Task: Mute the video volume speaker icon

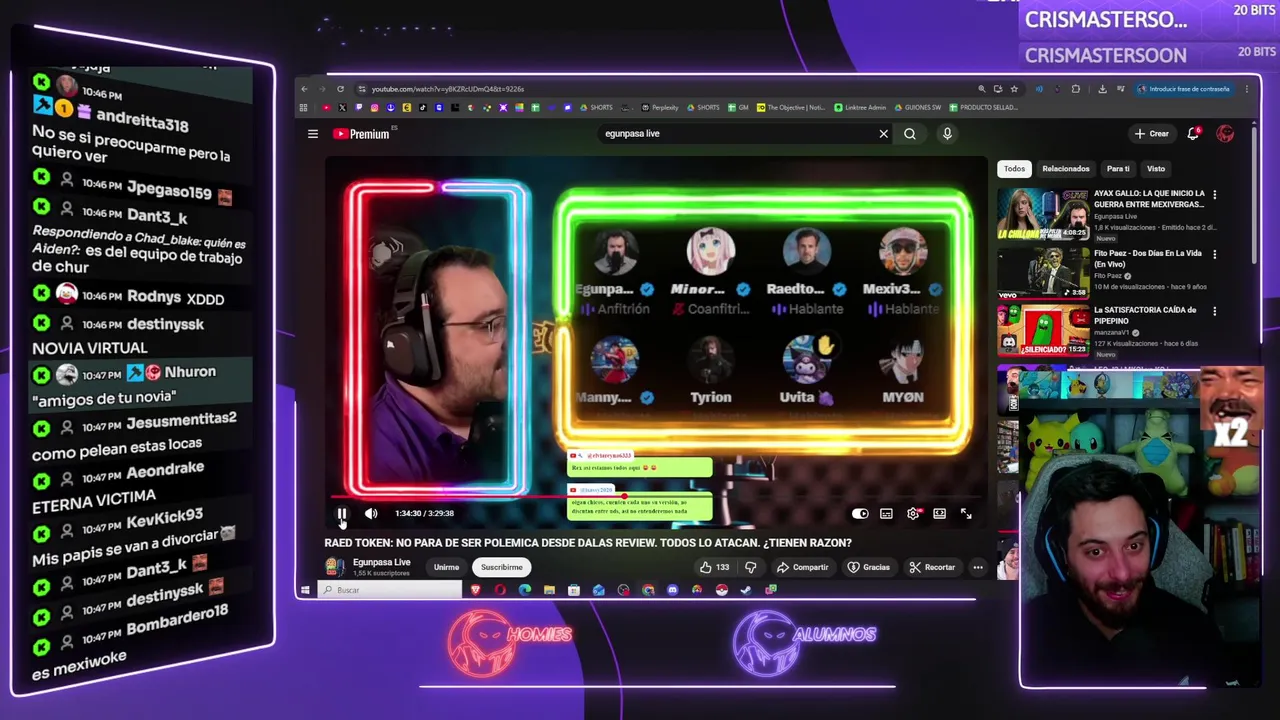Action: click(x=371, y=513)
